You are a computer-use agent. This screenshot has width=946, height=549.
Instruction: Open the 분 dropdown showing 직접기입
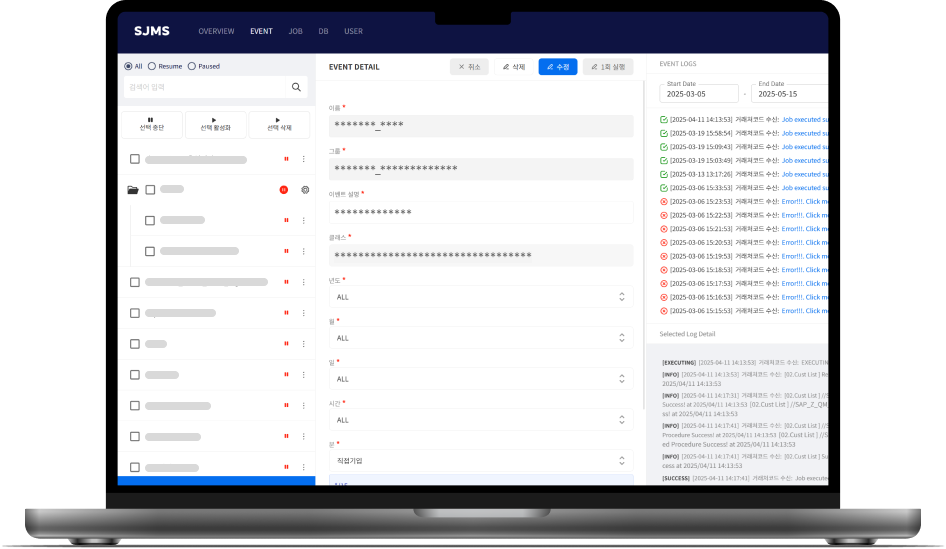tap(480, 461)
